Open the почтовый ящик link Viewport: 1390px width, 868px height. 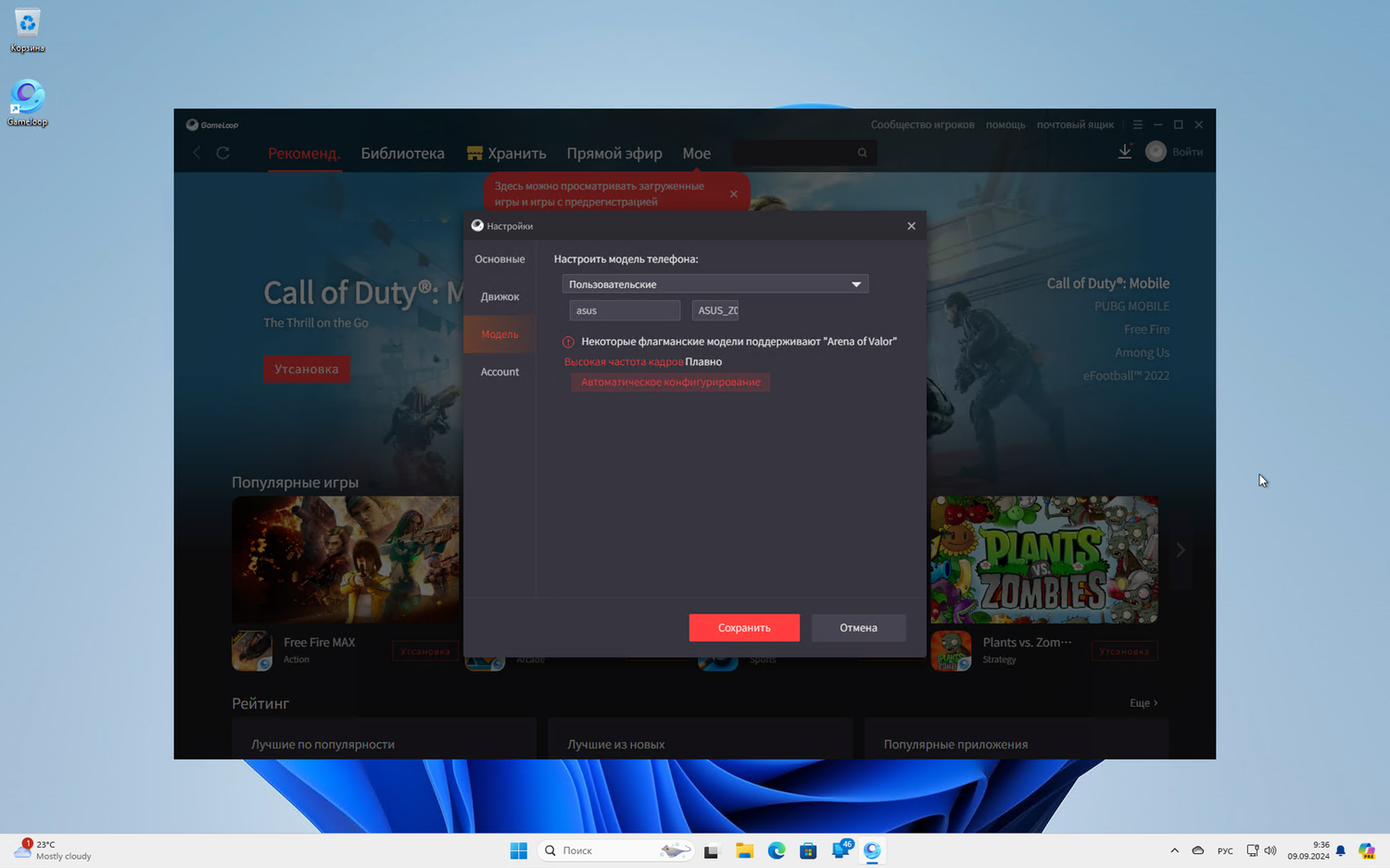click(1075, 125)
